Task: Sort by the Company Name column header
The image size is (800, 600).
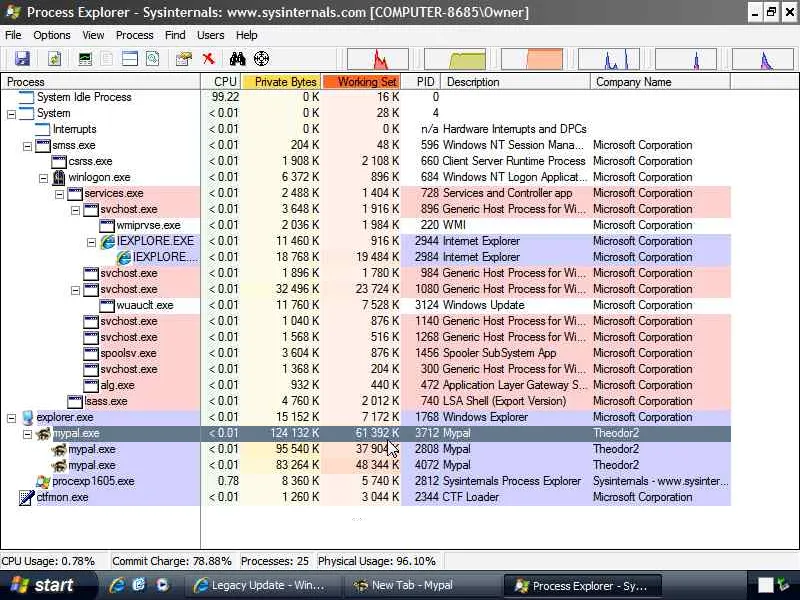Action: pos(660,82)
